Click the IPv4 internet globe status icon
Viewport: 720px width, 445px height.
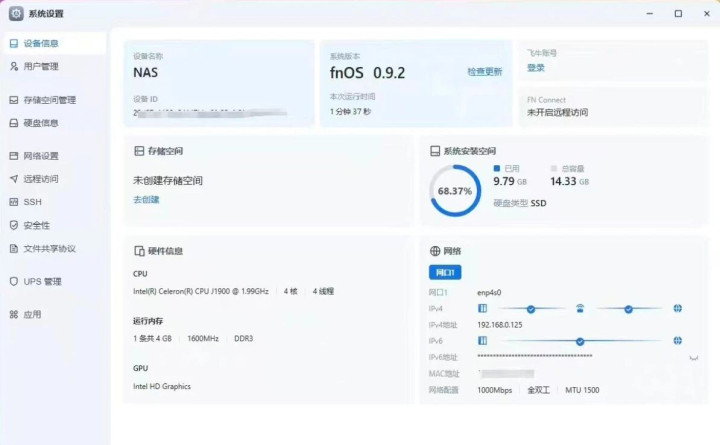point(677,309)
